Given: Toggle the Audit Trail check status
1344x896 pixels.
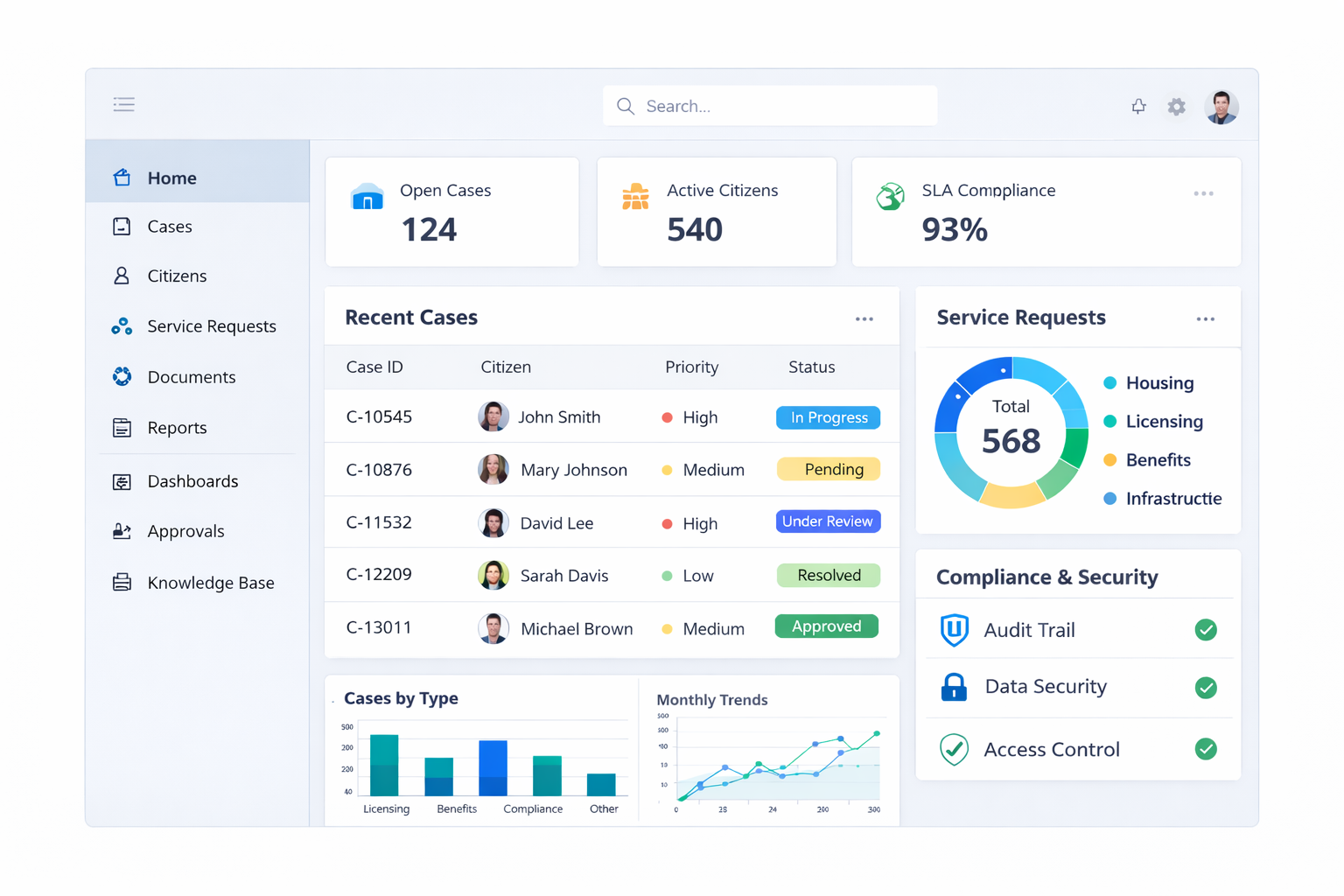Looking at the screenshot, I should (1206, 630).
